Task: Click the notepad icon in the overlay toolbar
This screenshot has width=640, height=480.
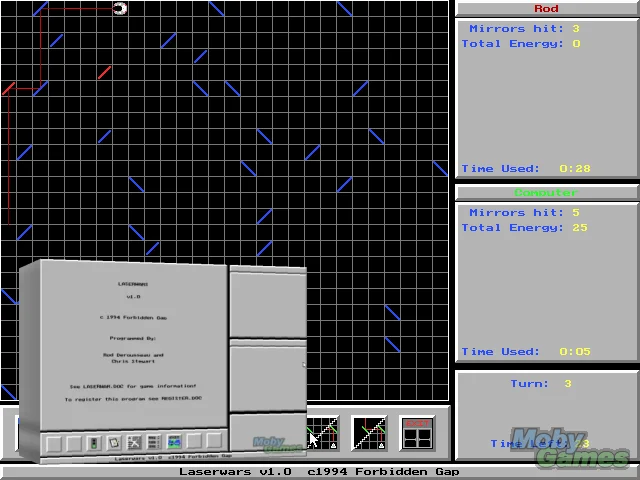Action: (114, 442)
